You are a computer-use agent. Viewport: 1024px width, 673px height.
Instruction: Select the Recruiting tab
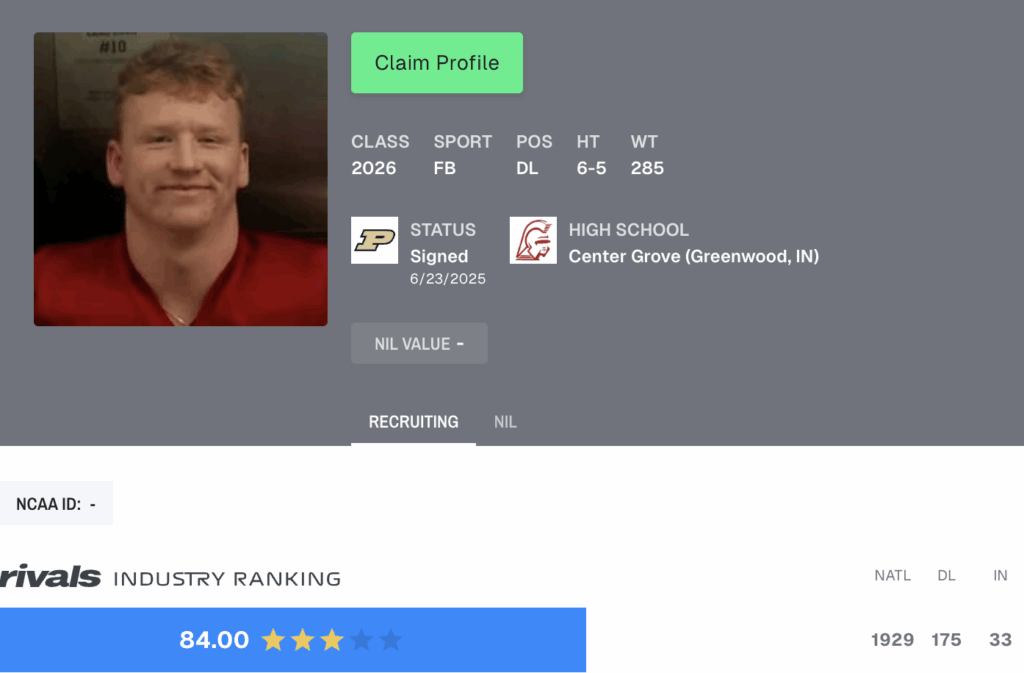pos(413,422)
